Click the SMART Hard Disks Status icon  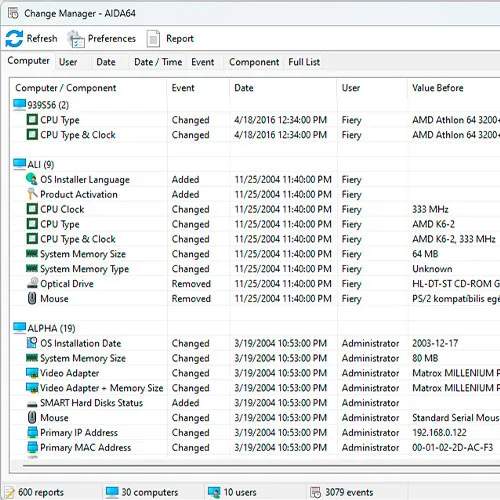tap(32, 404)
